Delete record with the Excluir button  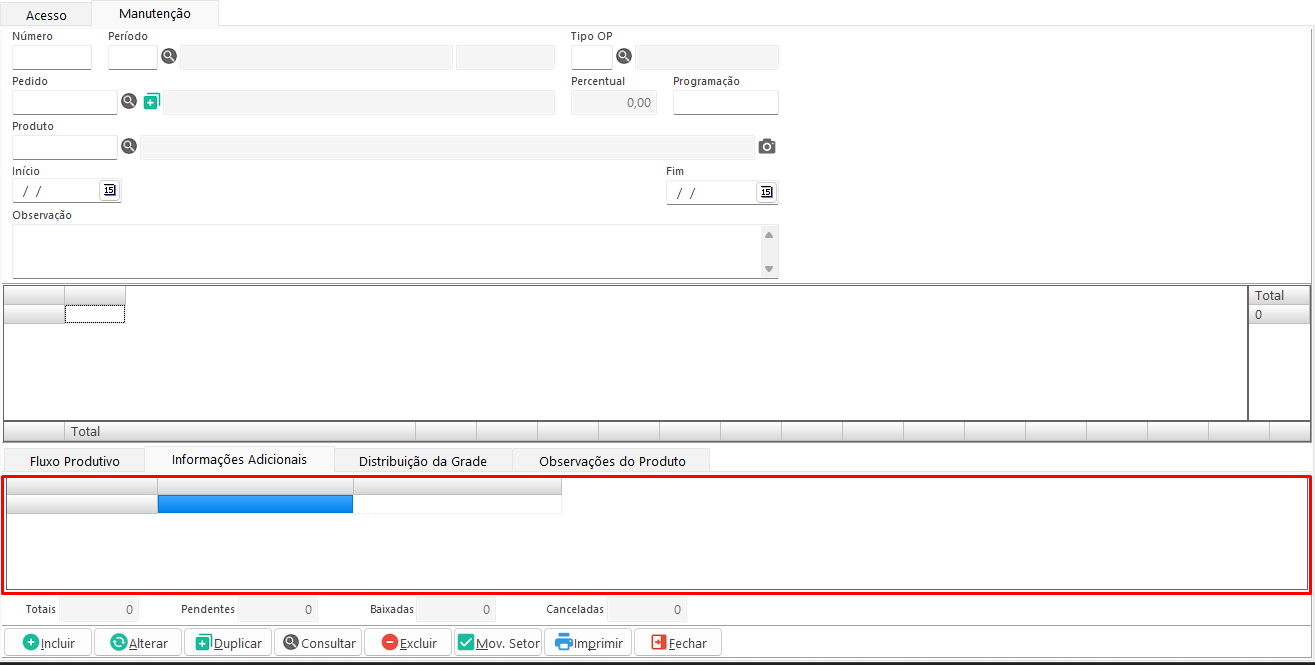click(x=409, y=643)
